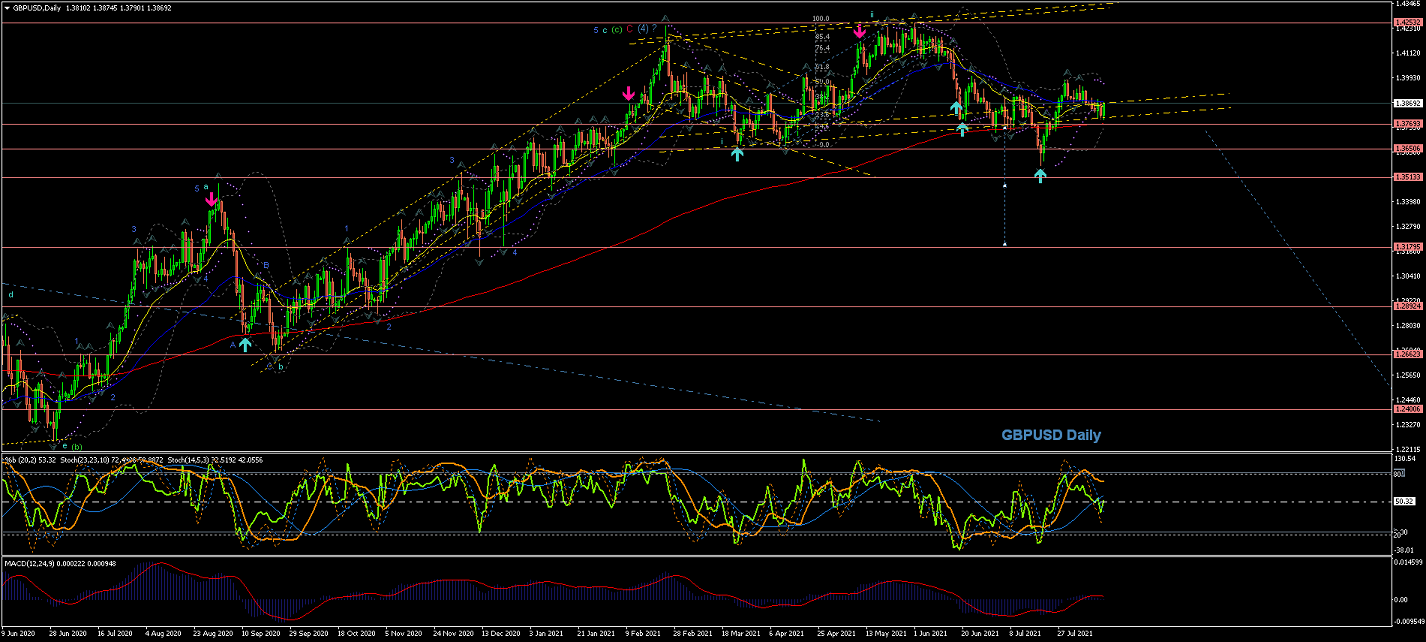Click the Fibonacci 100.0 level label
Image resolution: width=1426 pixels, height=642 pixels.
tap(821, 18)
